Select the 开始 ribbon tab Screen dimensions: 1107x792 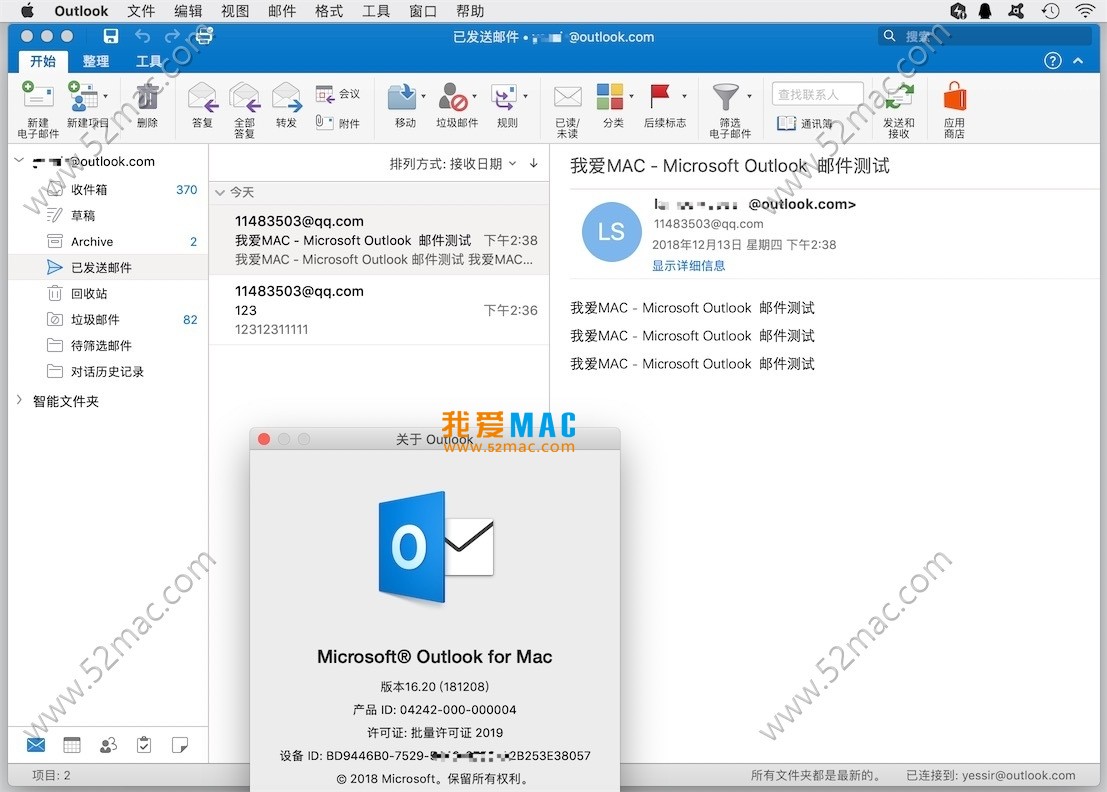pos(42,61)
